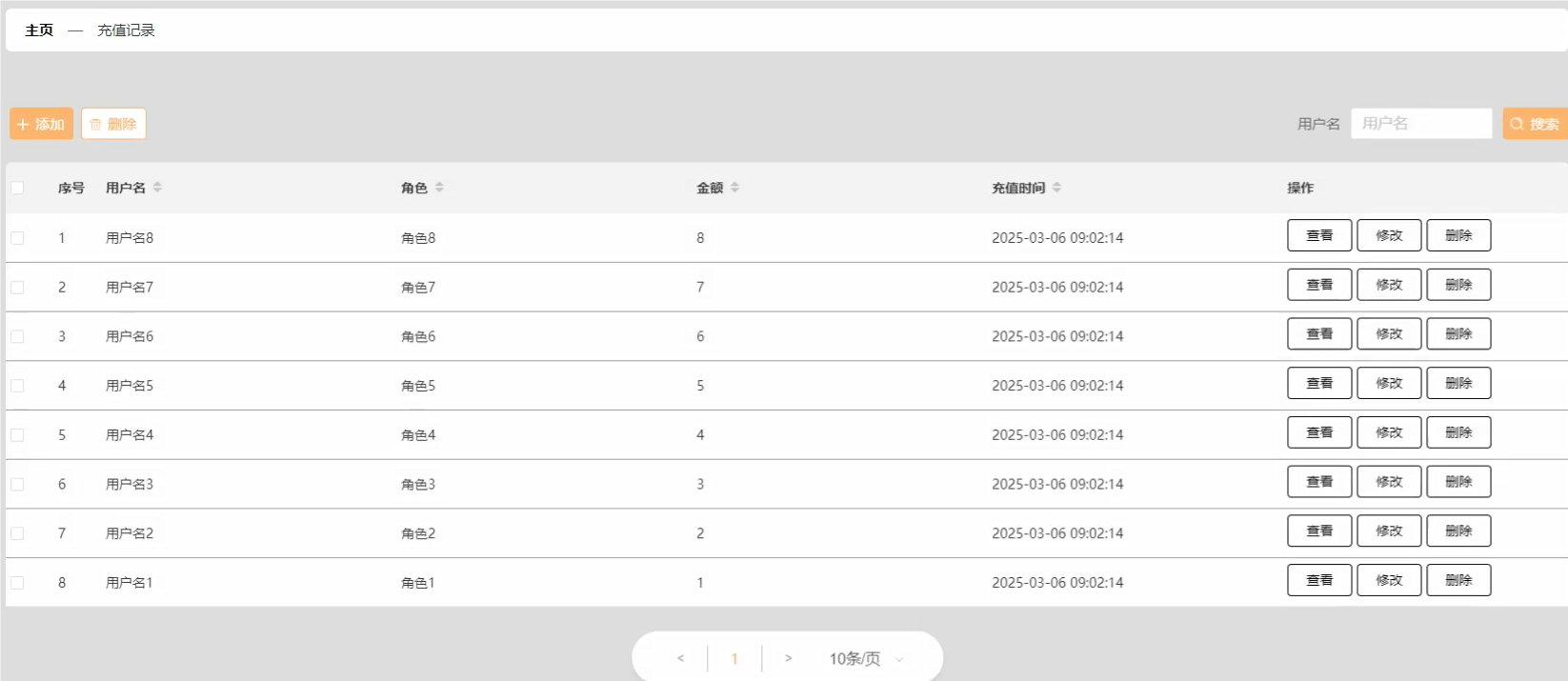The image size is (1568, 681).
Task: Open the 主页 breadcrumb link
Action: pos(39,30)
